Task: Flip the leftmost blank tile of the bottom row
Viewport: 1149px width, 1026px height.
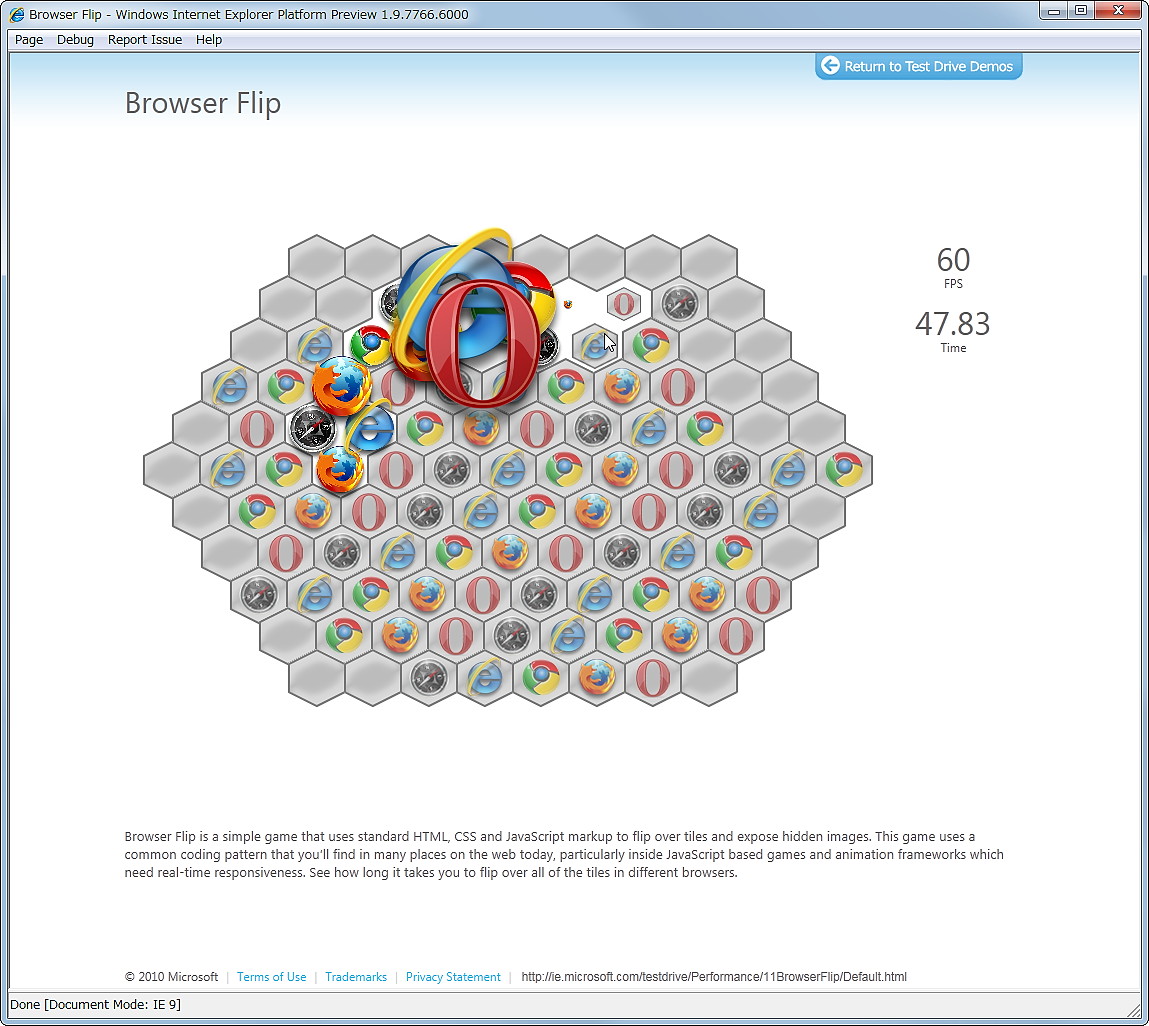Action: (317, 677)
